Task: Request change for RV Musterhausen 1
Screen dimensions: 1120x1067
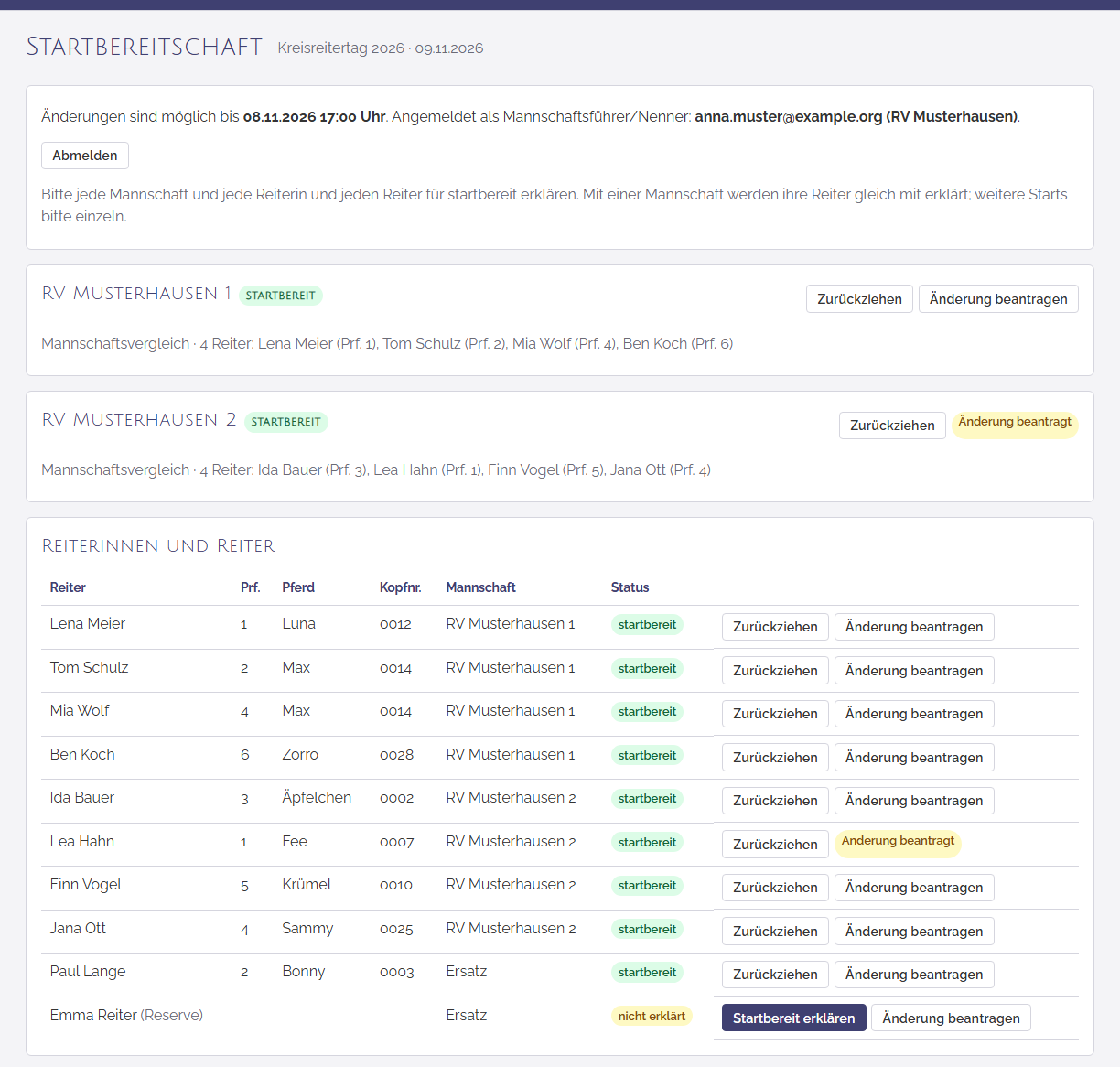Action: click(998, 299)
